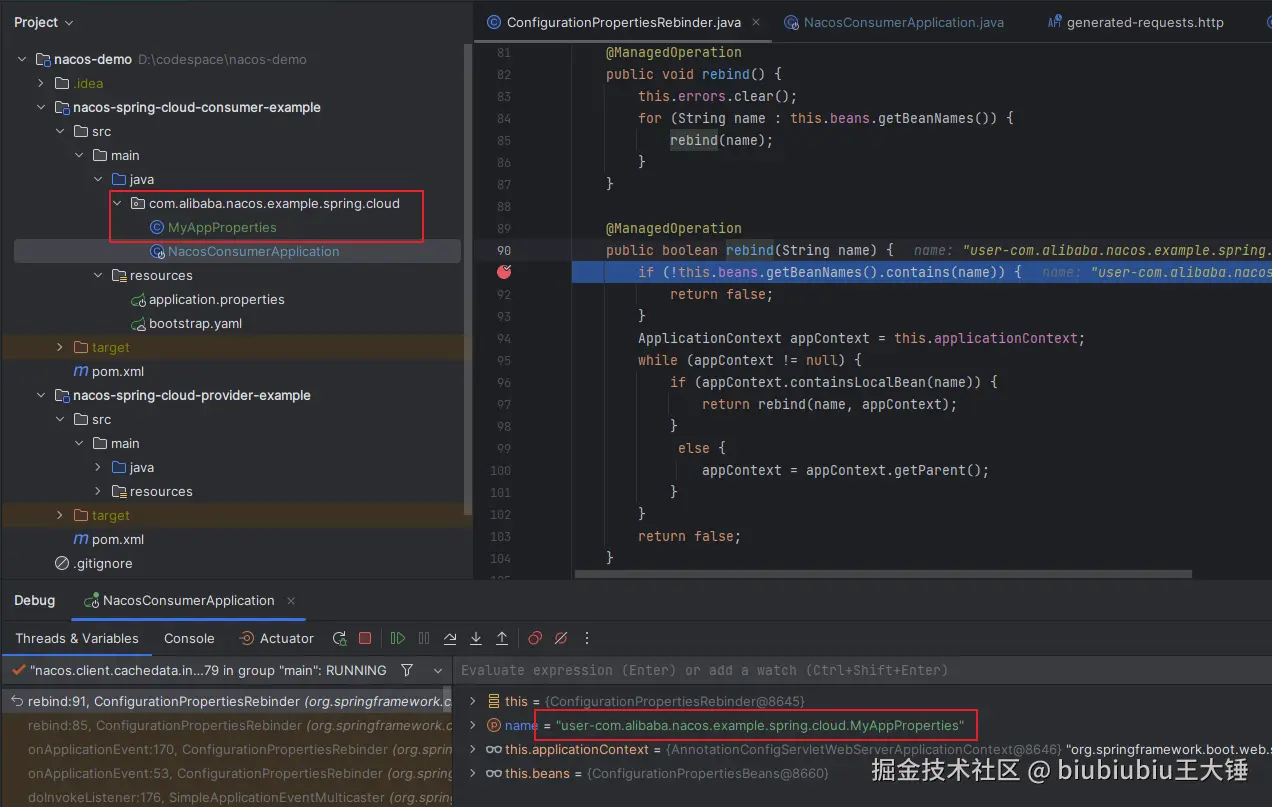This screenshot has width=1272, height=807.
Task: Click the bootstrap.yaml file icon
Action: (138, 323)
